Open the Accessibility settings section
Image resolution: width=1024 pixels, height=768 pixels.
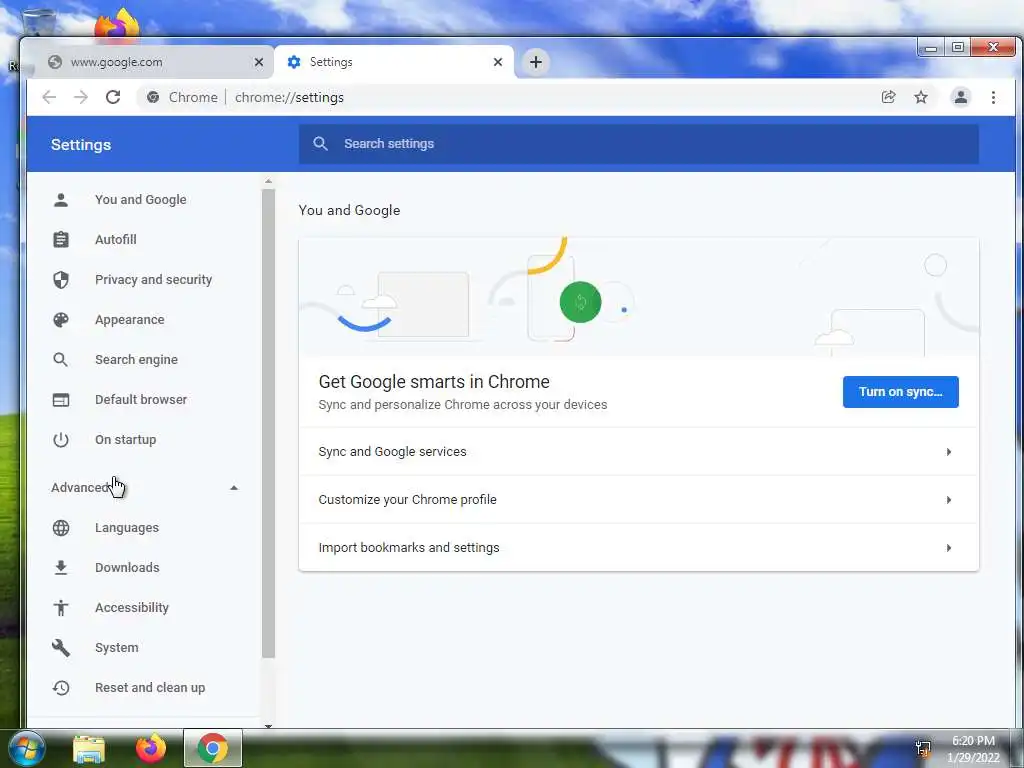131,608
